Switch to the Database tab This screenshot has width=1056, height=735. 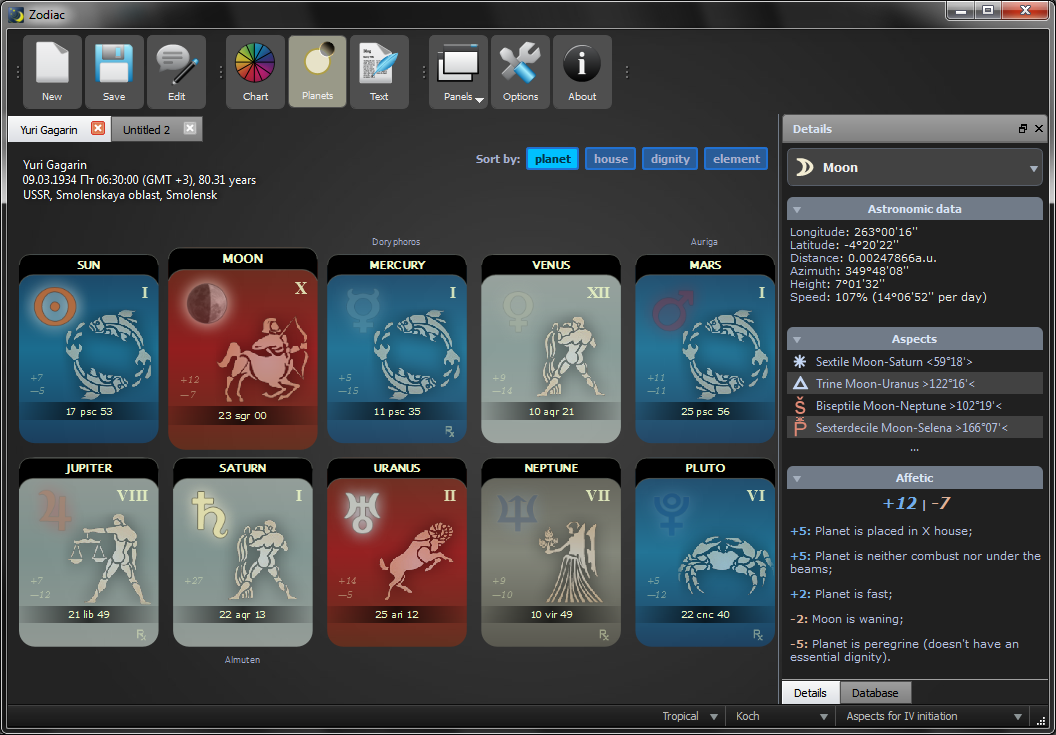pos(875,693)
